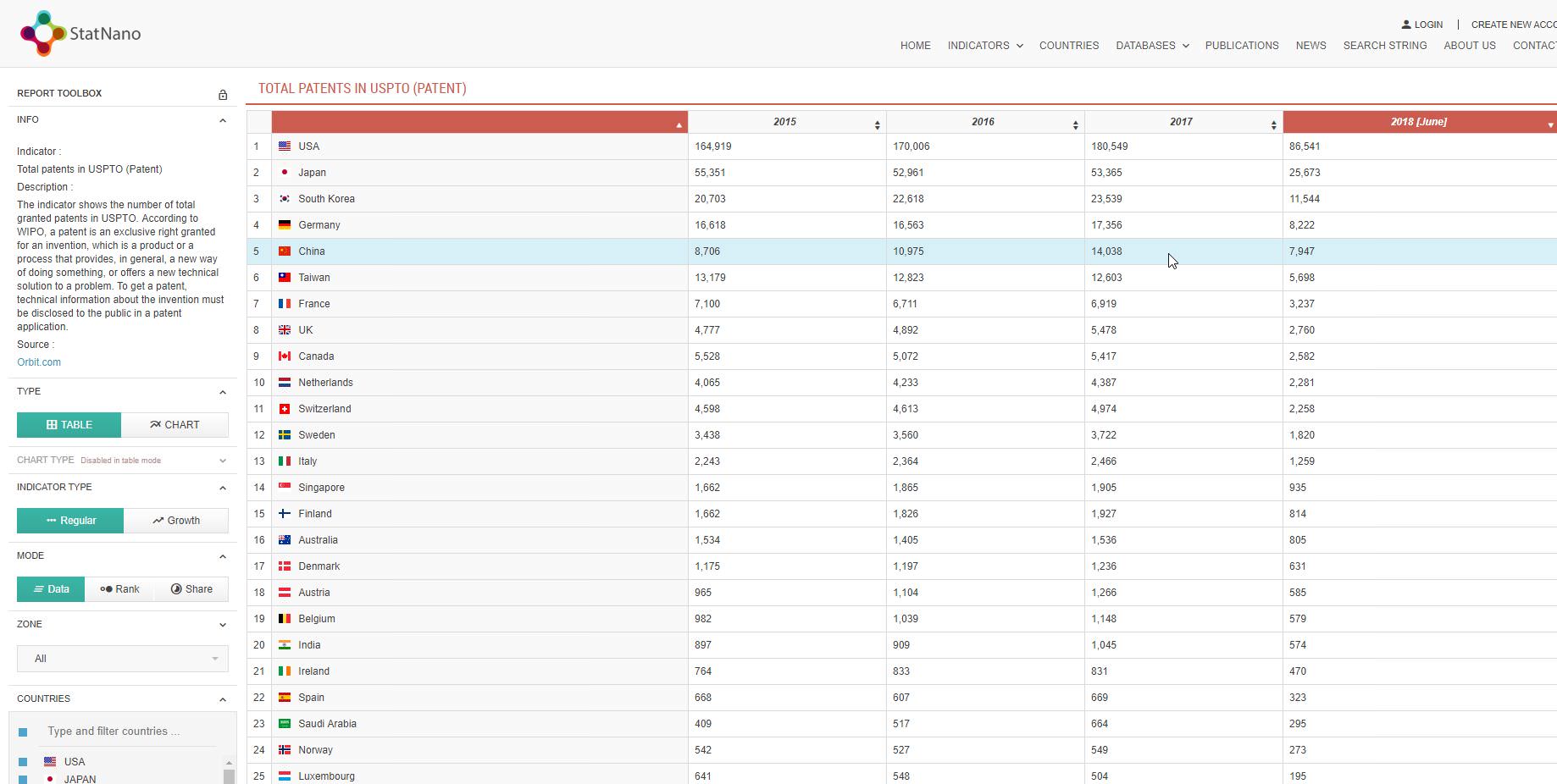Viewport: 1557px width, 784px height.
Task: Click the Switzerland flag icon in the table
Action: point(285,409)
